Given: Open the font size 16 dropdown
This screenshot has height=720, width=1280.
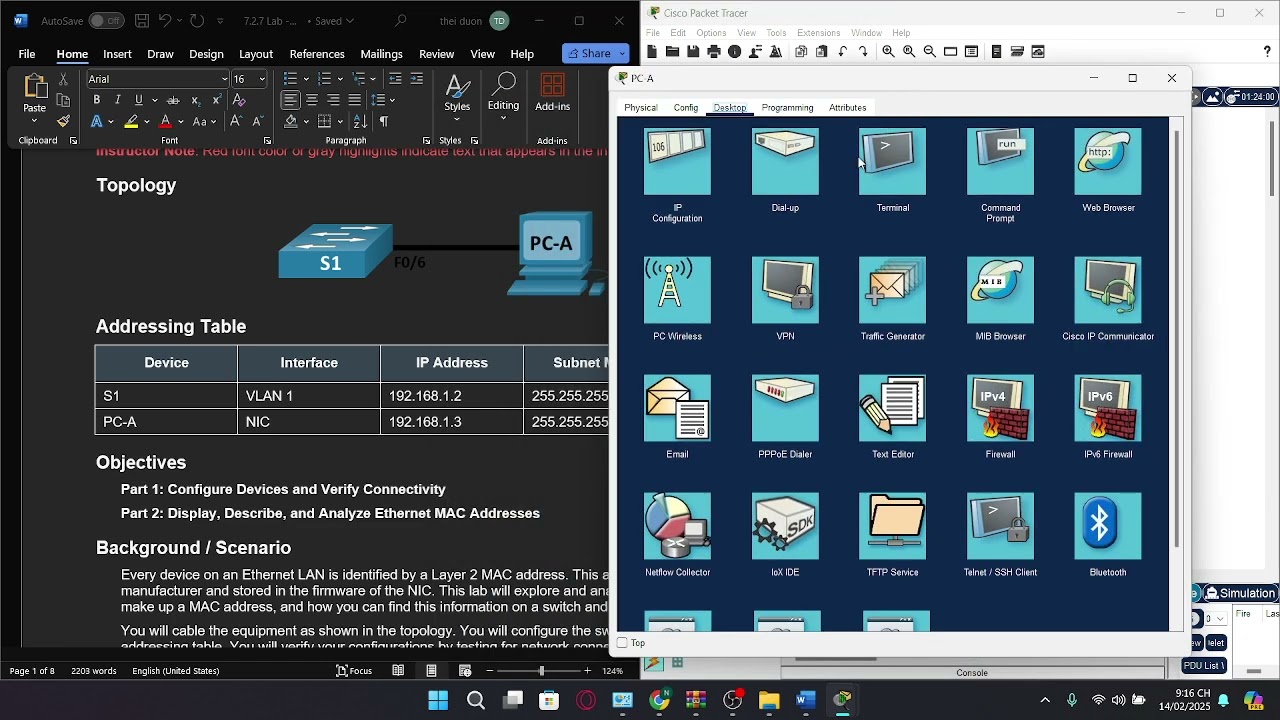Looking at the screenshot, I should tap(262, 79).
